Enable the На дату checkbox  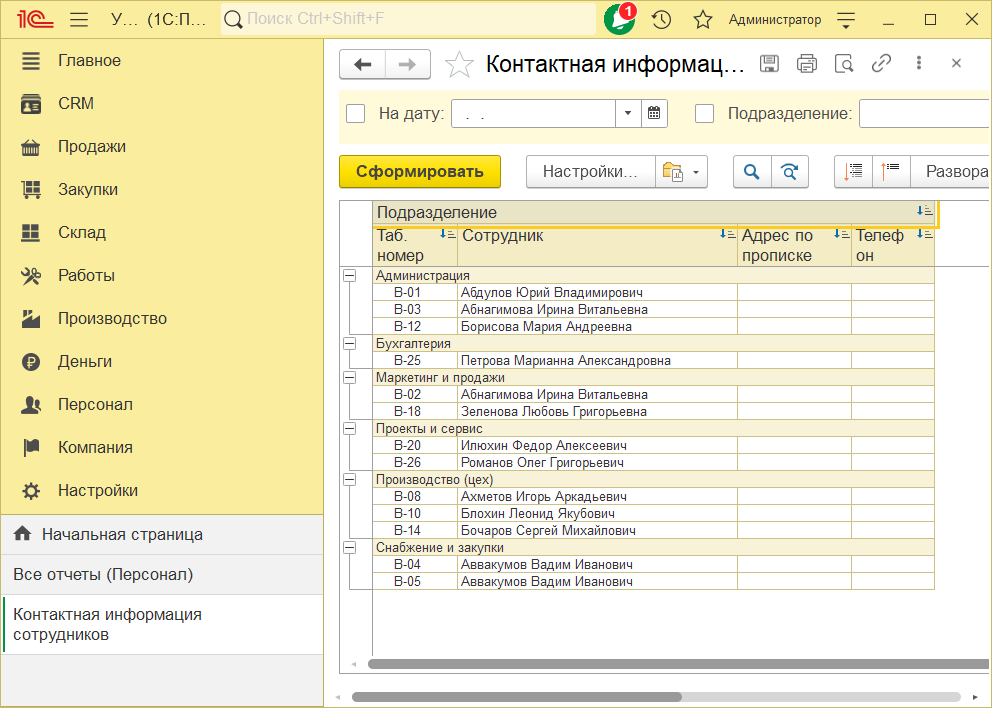point(355,113)
